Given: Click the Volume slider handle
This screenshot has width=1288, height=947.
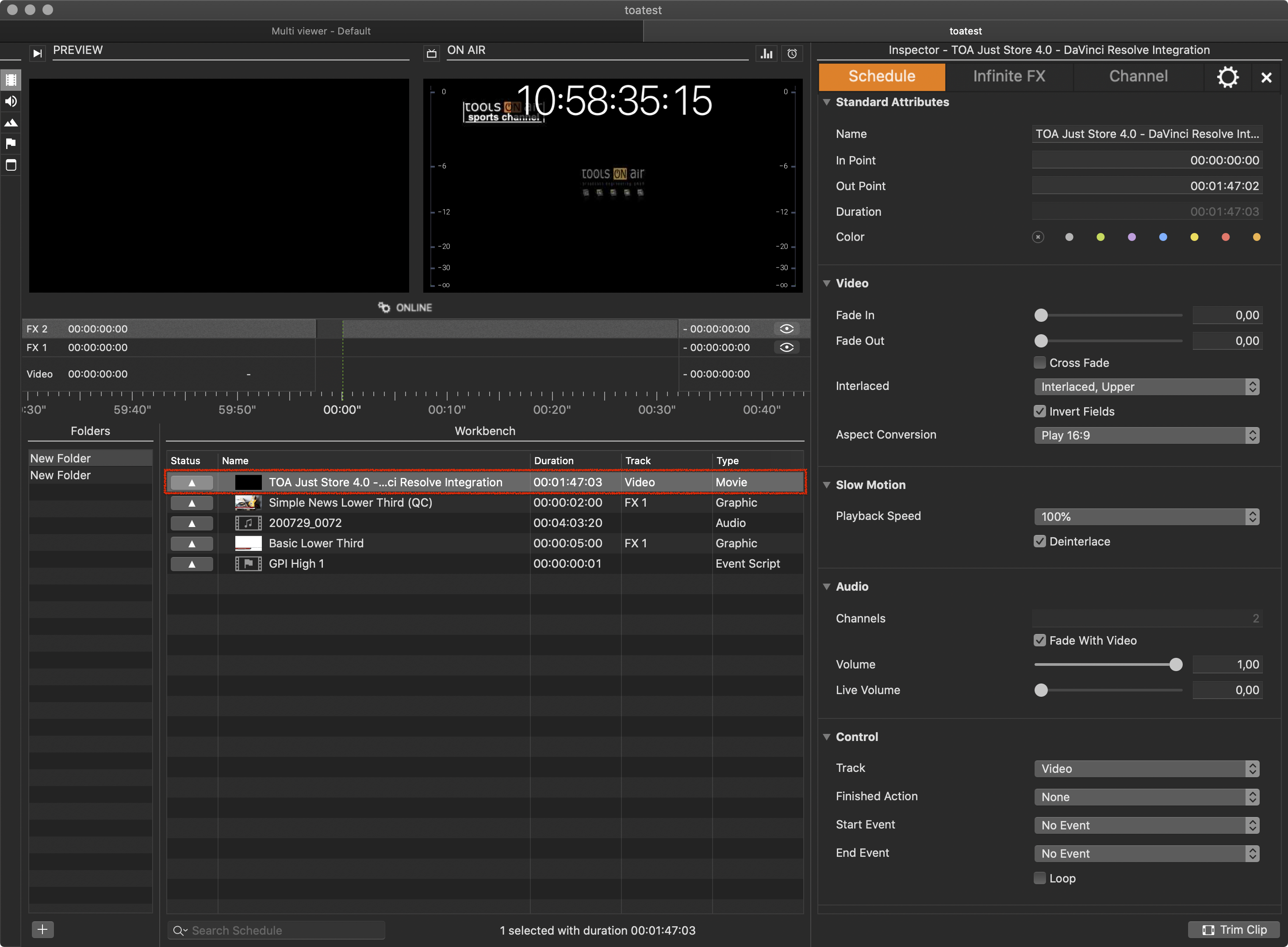Looking at the screenshot, I should pos(1176,664).
